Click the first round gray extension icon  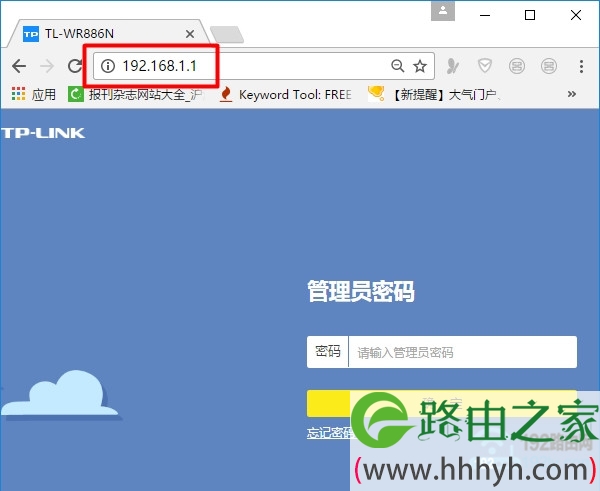coord(517,66)
